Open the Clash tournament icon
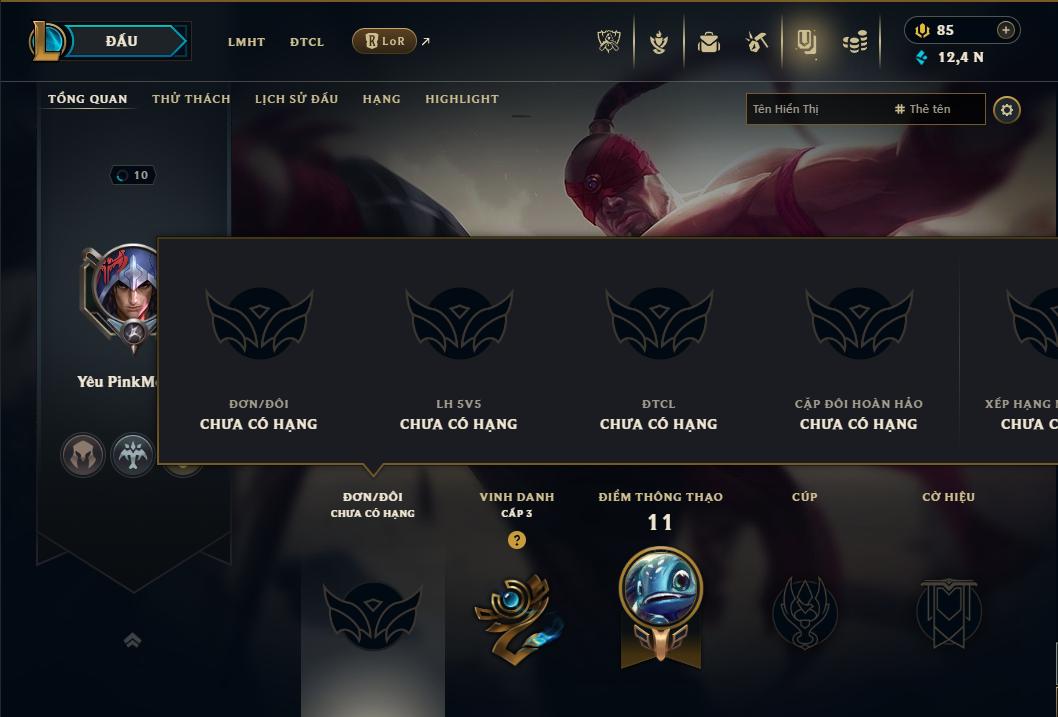 coord(609,42)
